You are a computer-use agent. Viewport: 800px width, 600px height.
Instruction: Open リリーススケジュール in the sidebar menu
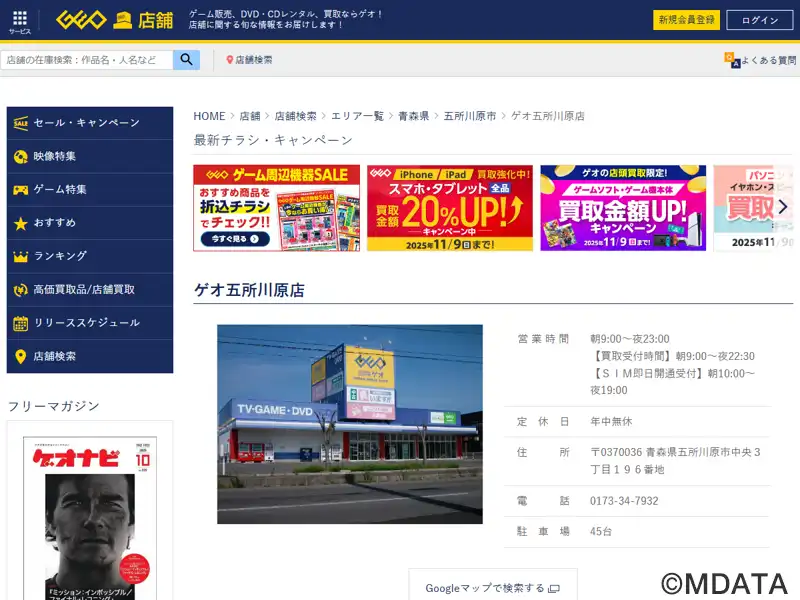coord(90,323)
